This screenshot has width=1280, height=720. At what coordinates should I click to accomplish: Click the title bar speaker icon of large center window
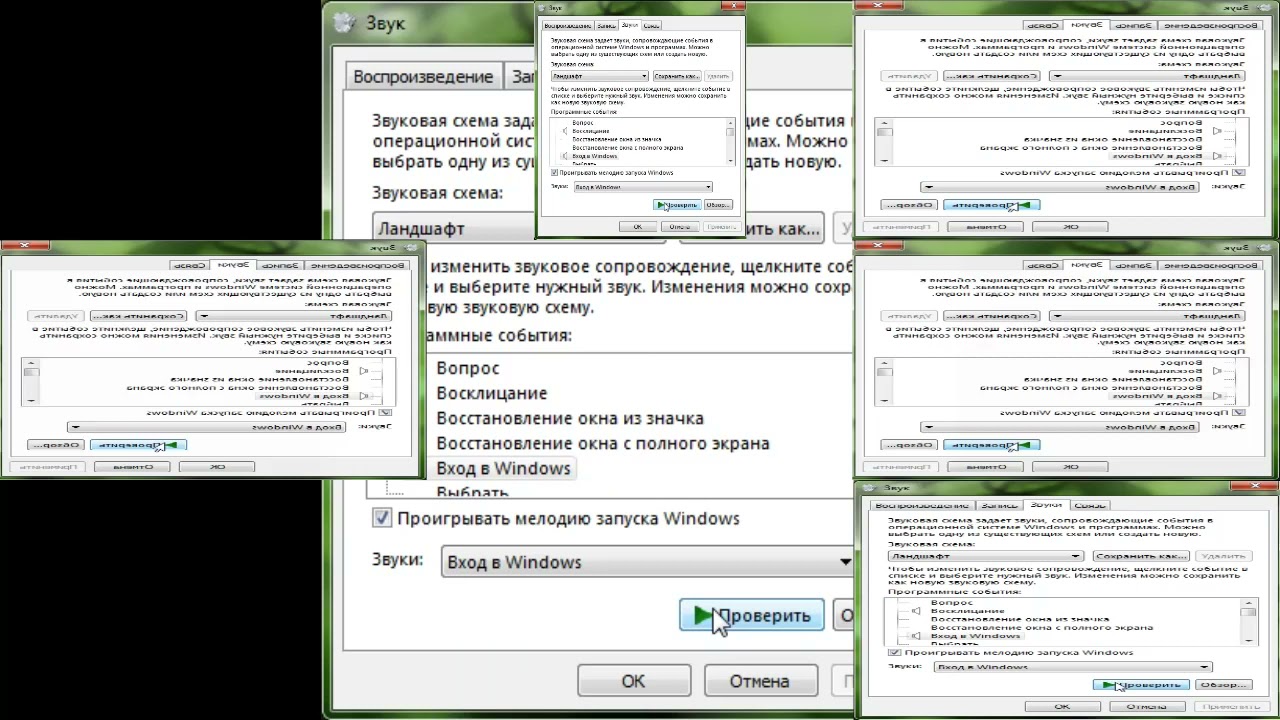coord(344,22)
